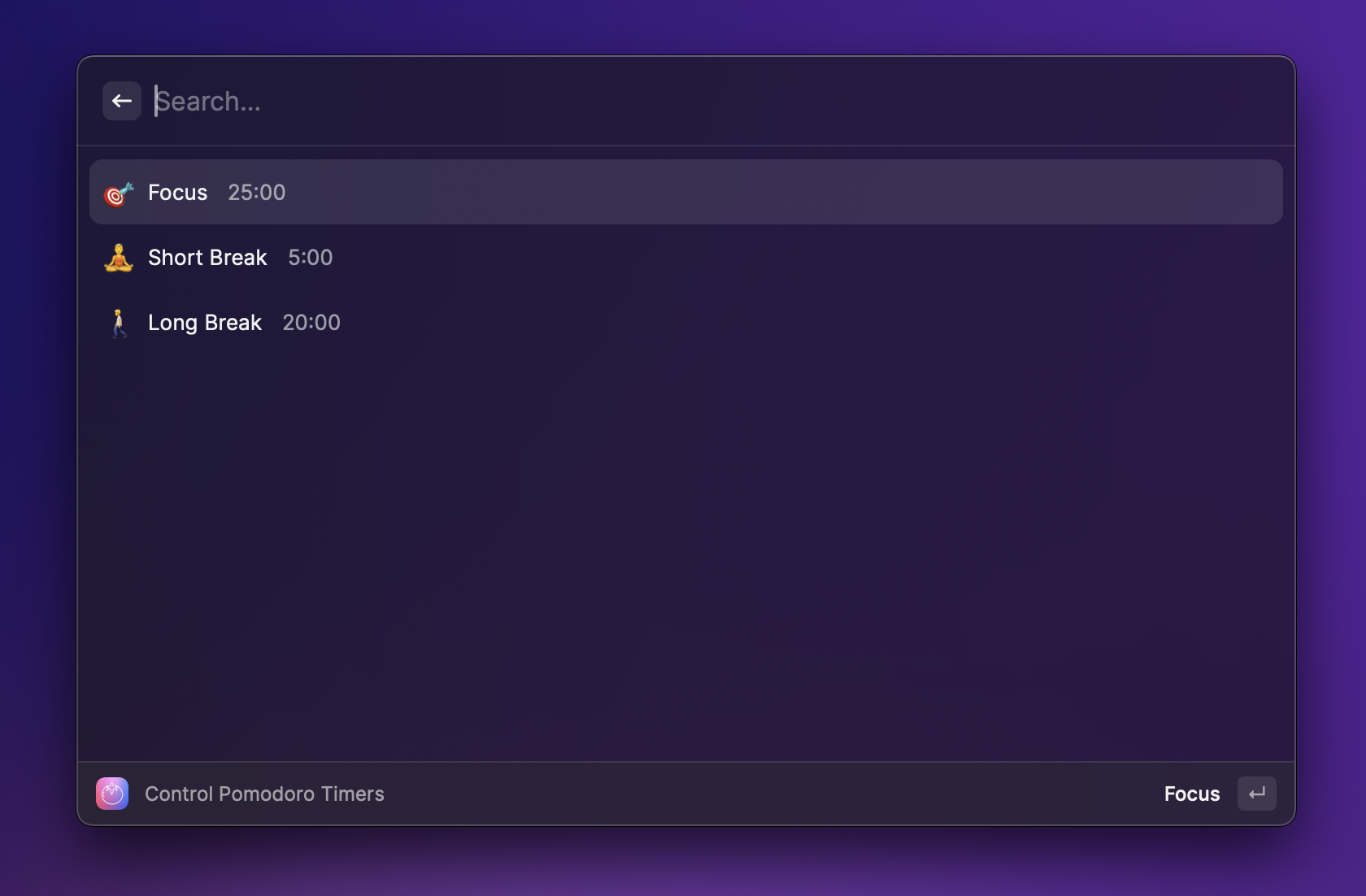Start the Short Break timer entry

[686, 257]
